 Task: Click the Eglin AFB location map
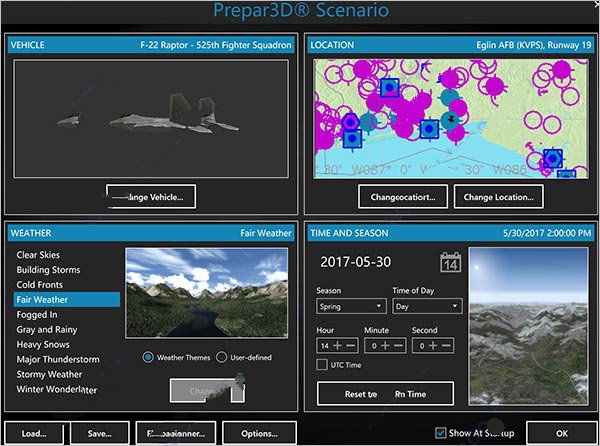pos(451,119)
